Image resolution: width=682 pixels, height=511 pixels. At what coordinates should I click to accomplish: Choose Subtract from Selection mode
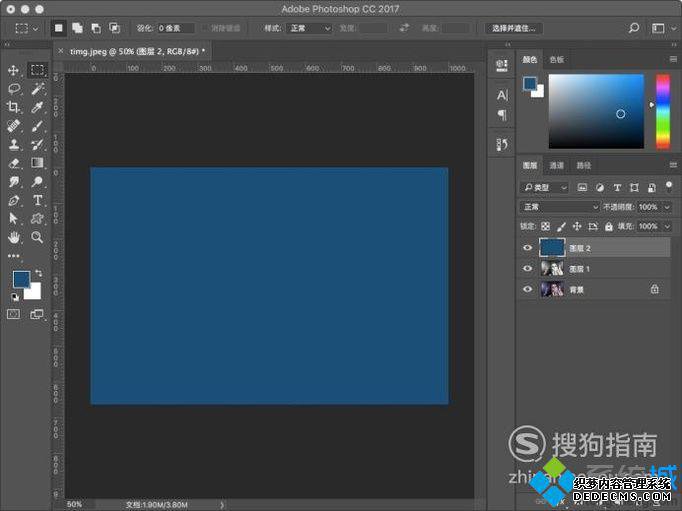[96, 28]
